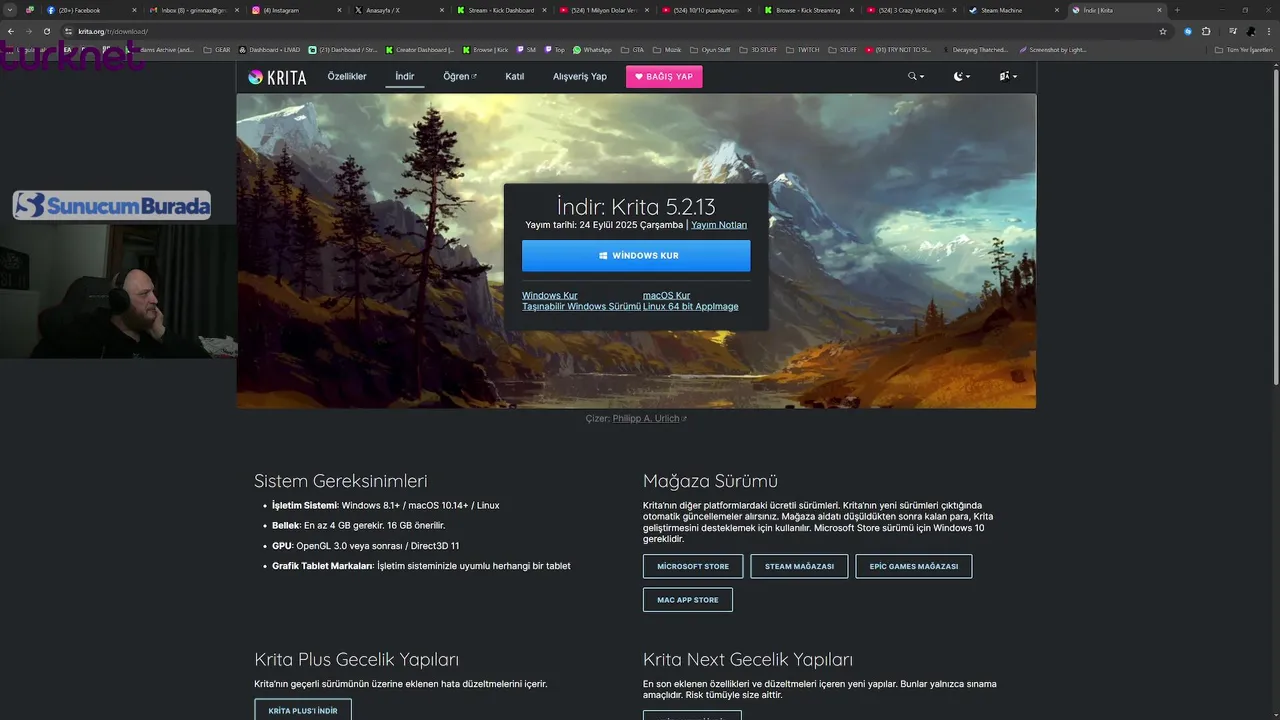Click the EPIC GAMES MAĞAZASI button

pyautogui.click(x=914, y=566)
